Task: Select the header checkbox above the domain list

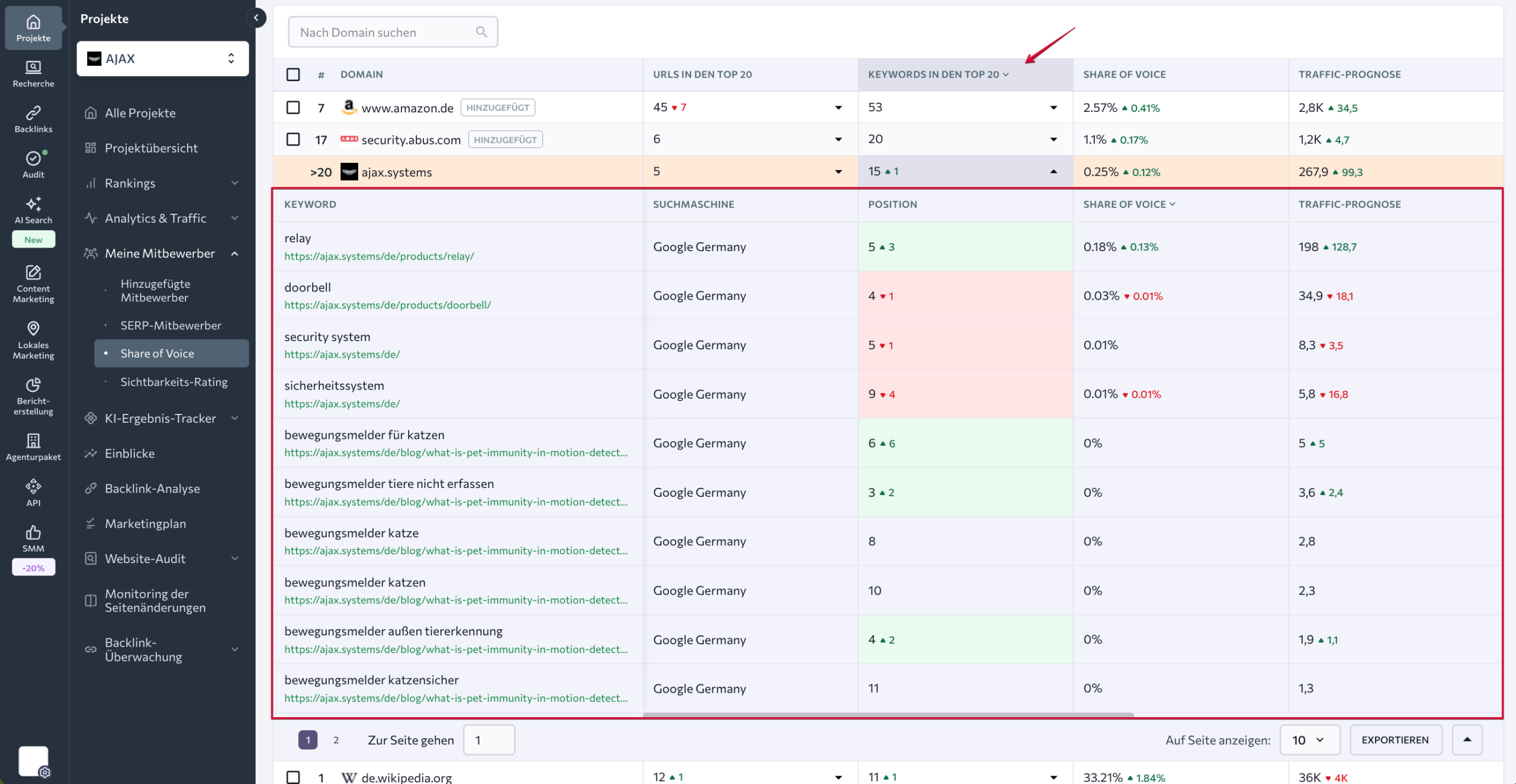Action: pos(293,73)
